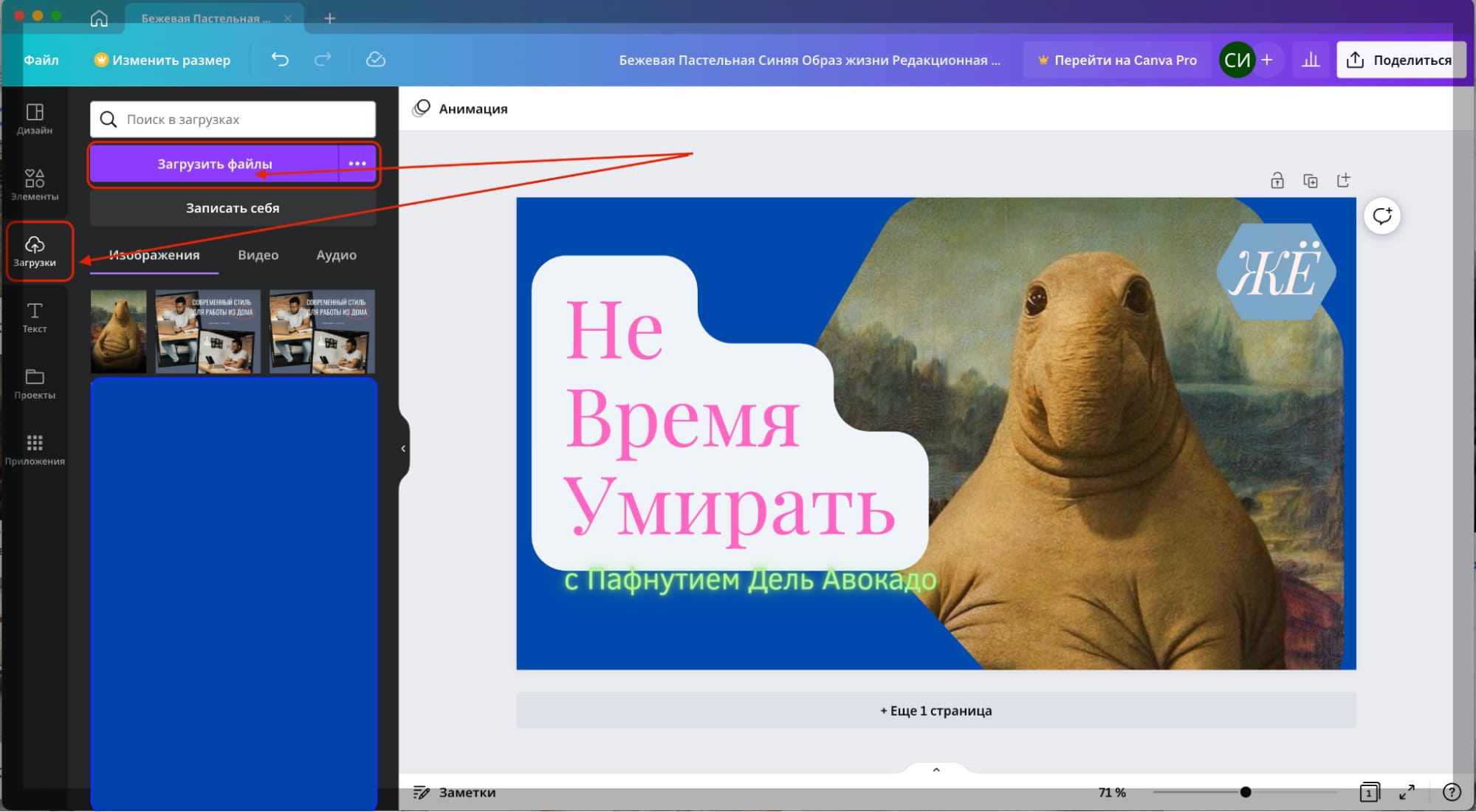Undo the last action

280,59
